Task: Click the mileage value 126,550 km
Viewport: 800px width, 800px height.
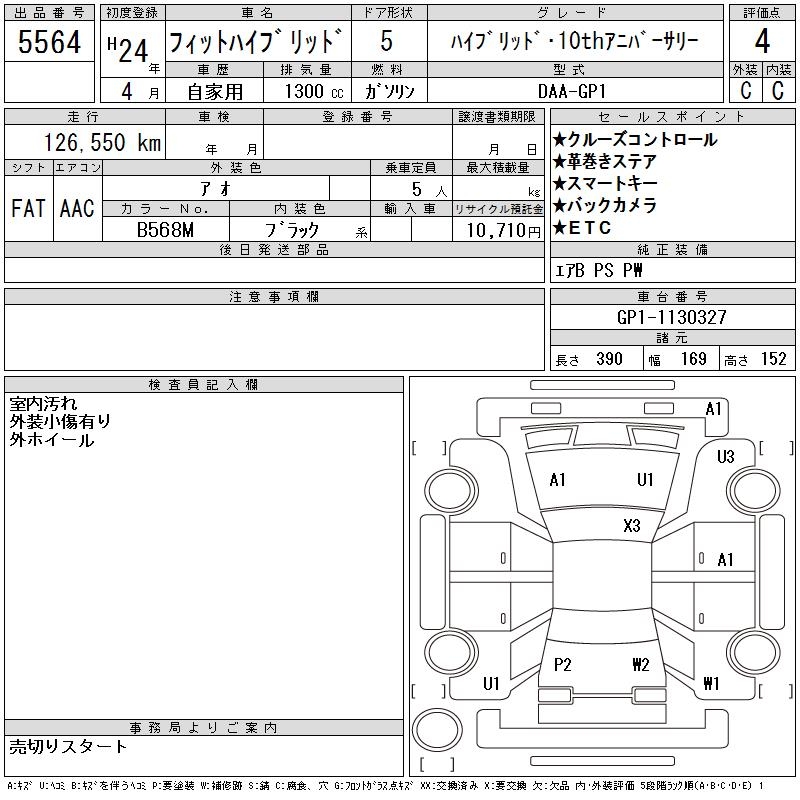Action: click(102, 143)
